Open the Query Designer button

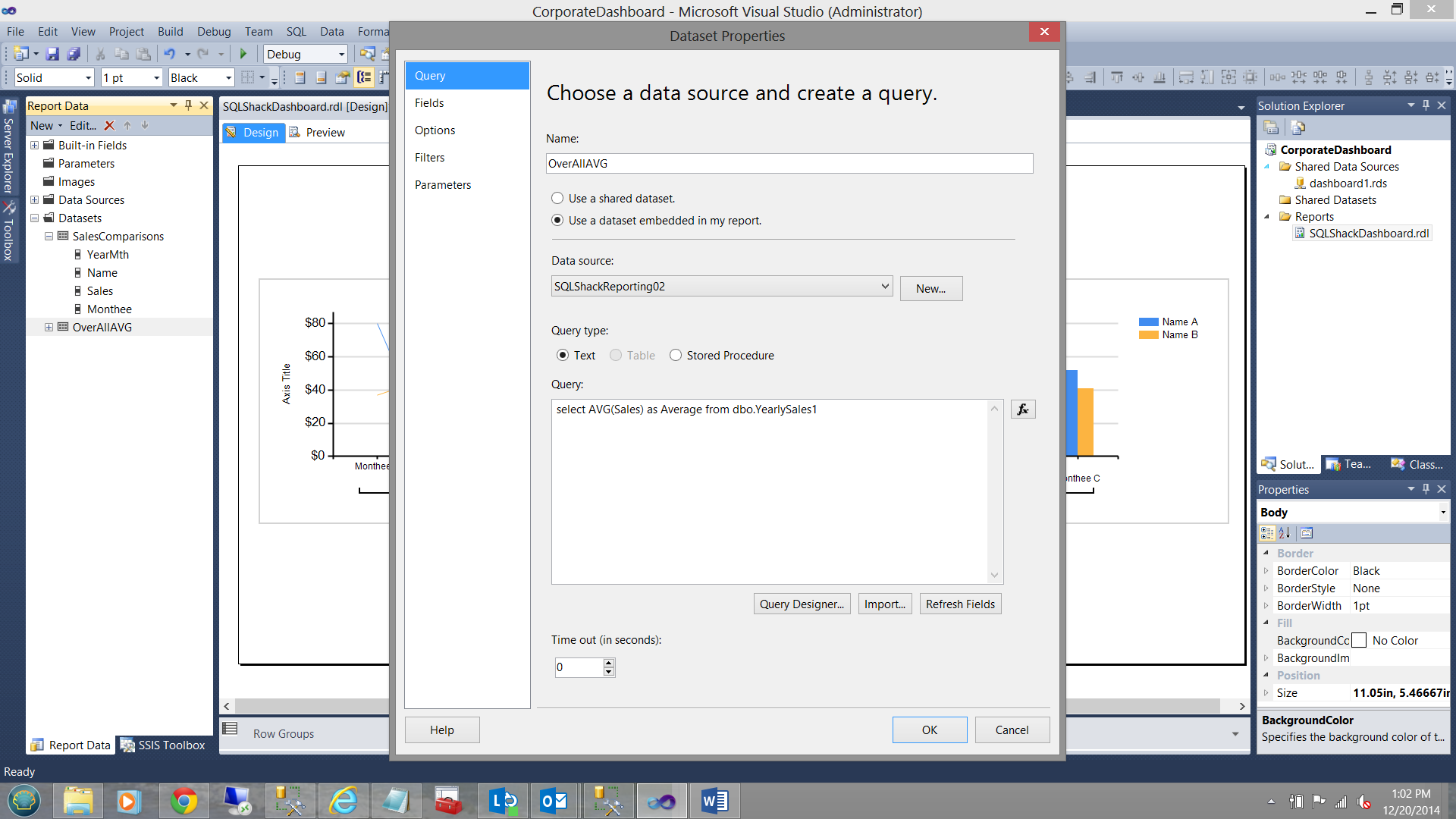coord(802,604)
